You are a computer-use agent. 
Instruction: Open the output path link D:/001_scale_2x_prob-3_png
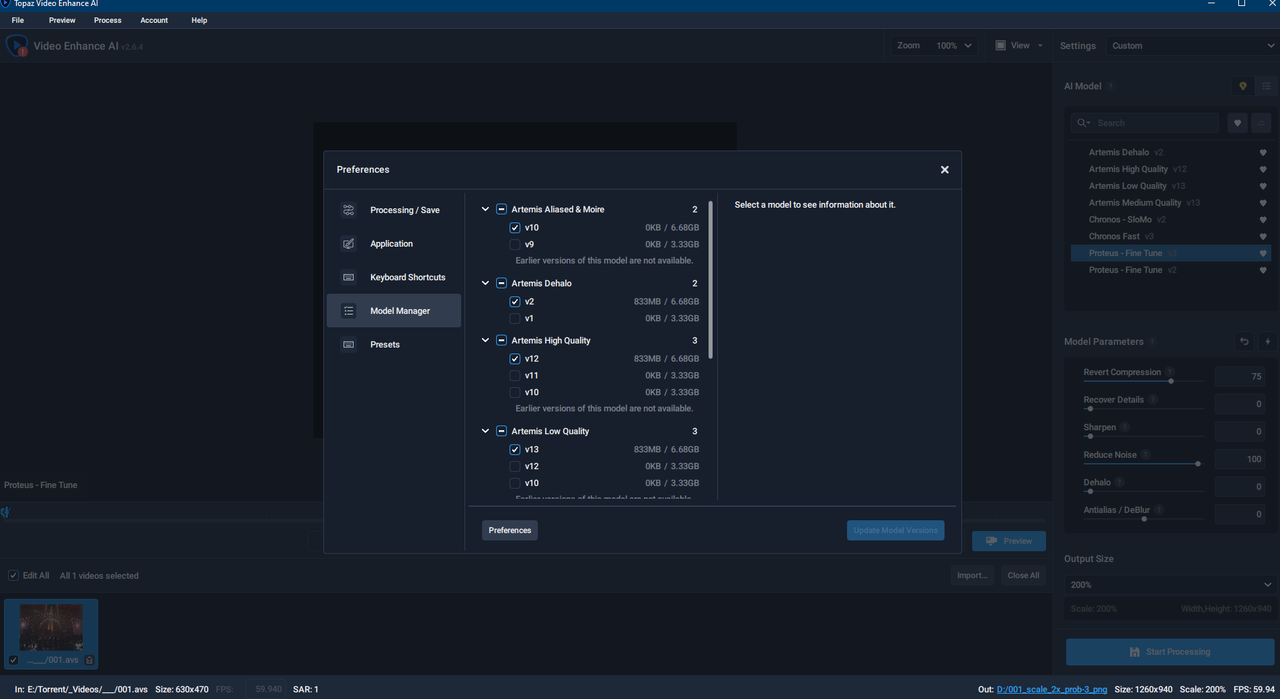pyautogui.click(x=1052, y=690)
